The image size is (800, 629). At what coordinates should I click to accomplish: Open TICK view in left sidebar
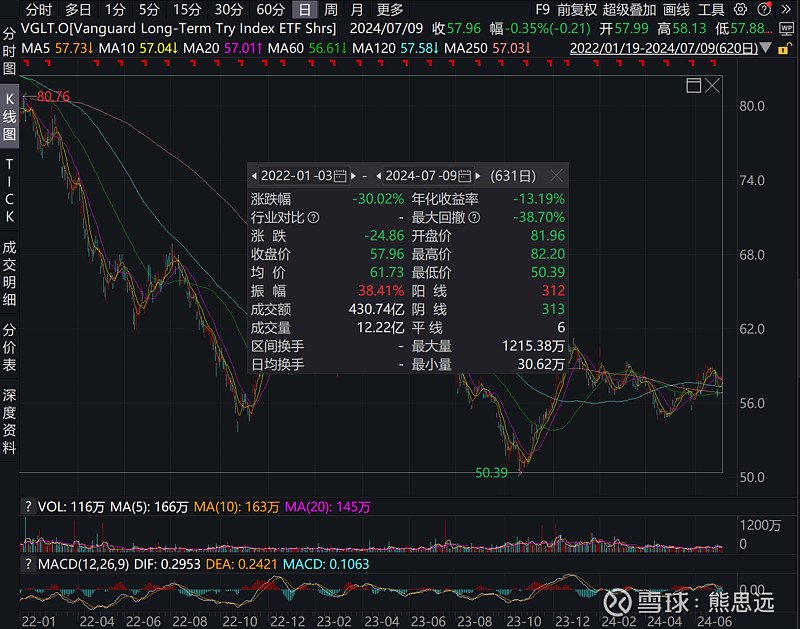9,190
